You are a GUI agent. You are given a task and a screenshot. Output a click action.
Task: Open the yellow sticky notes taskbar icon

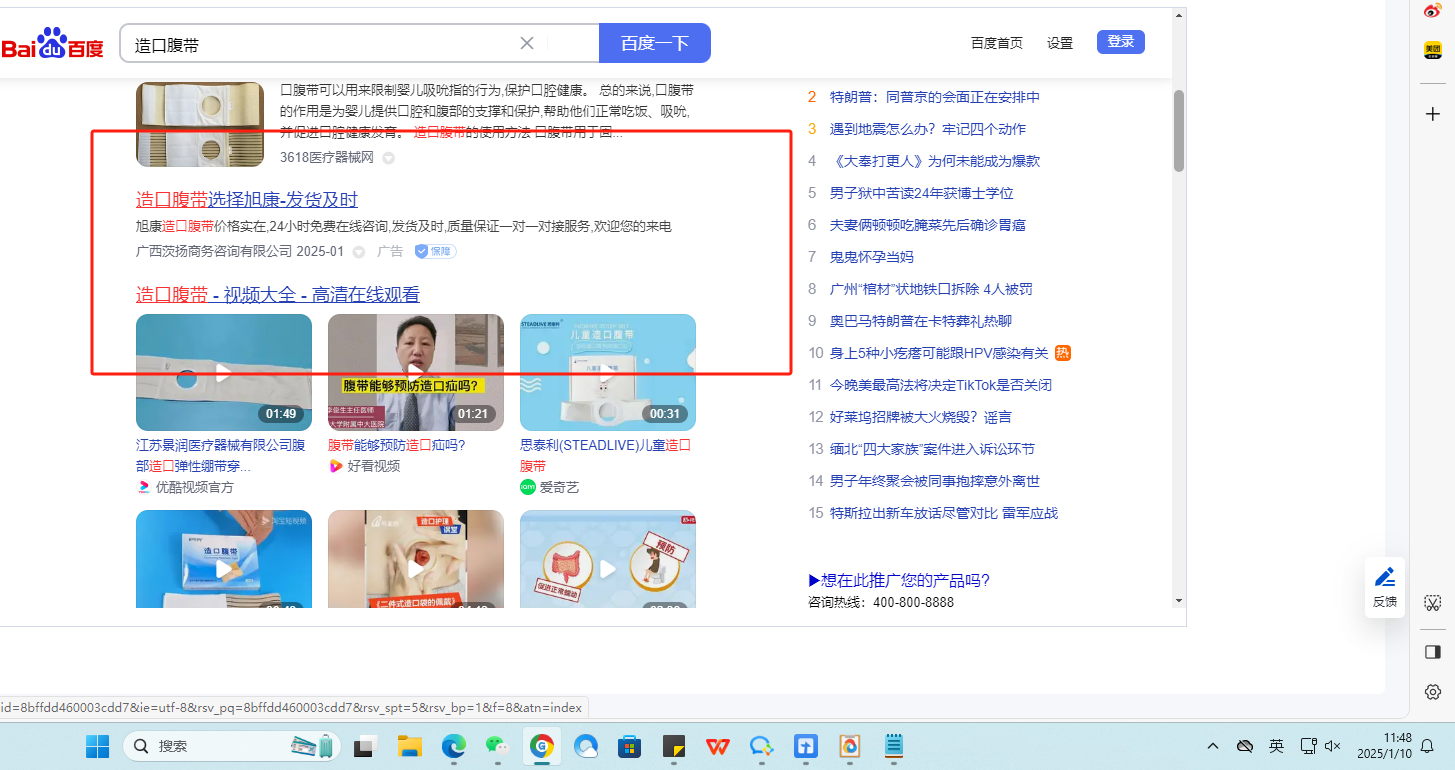coord(673,746)
